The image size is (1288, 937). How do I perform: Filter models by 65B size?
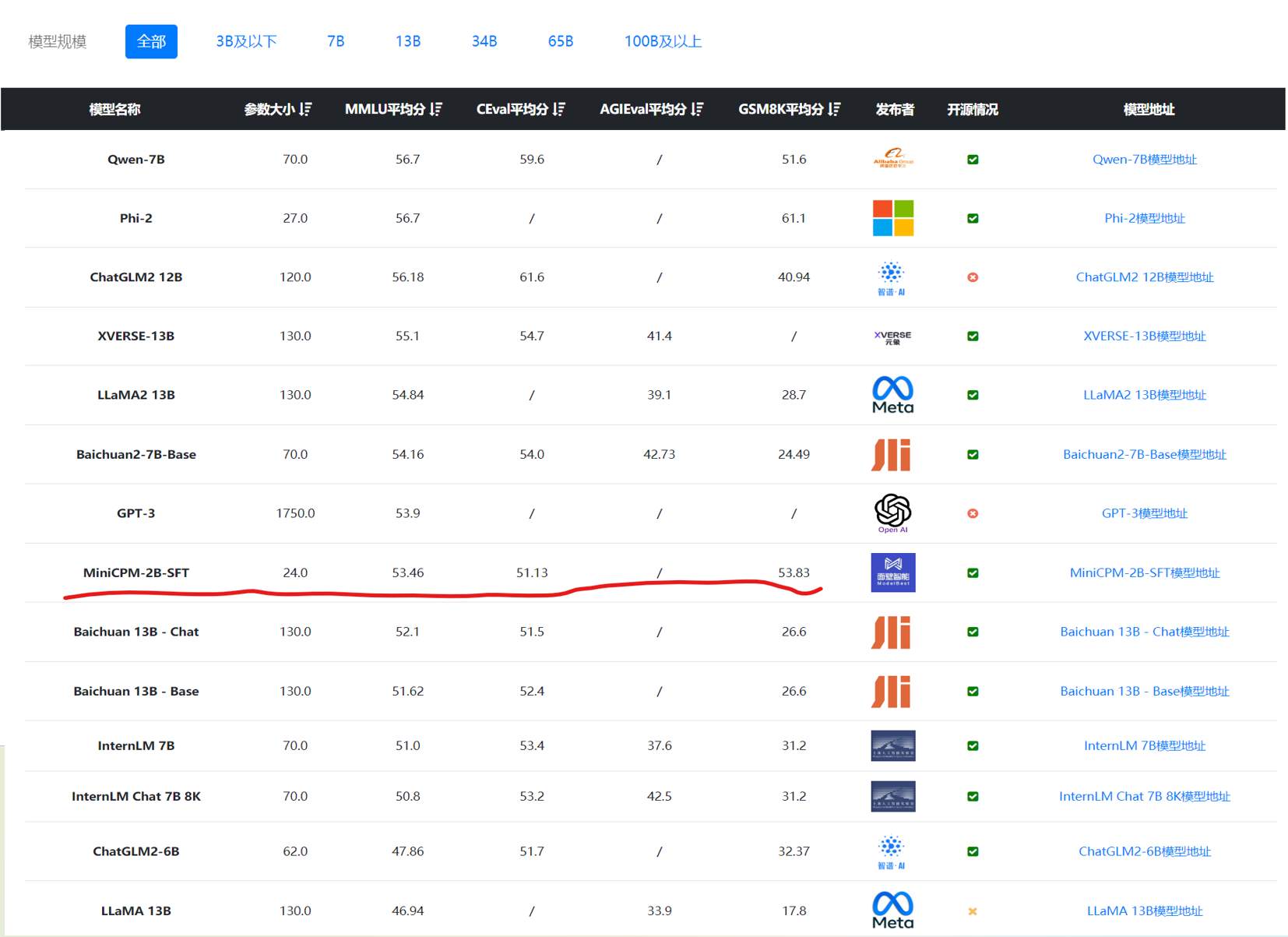click(561, 41)
